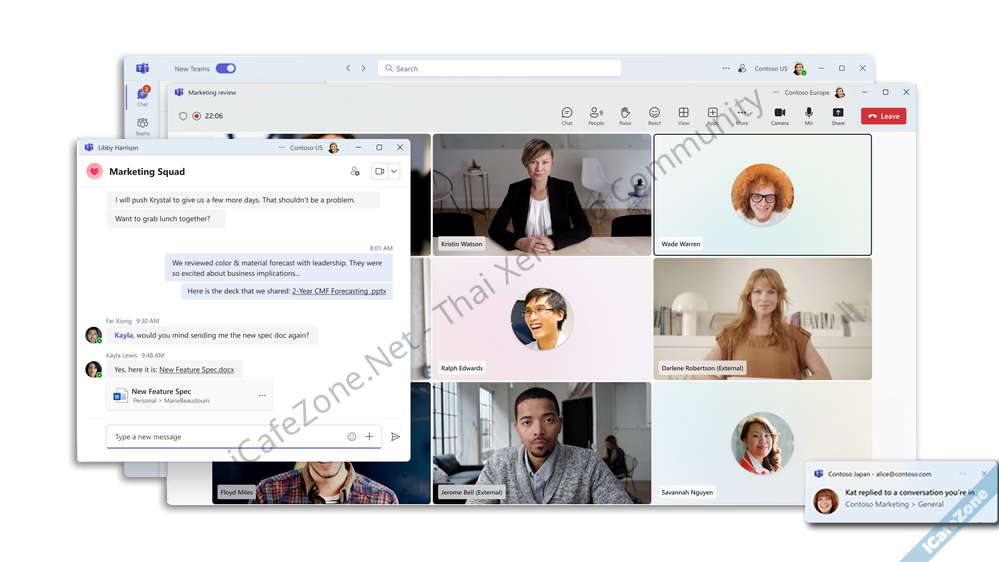
Task: Open the Share content tray
Action: coord(838,115)
